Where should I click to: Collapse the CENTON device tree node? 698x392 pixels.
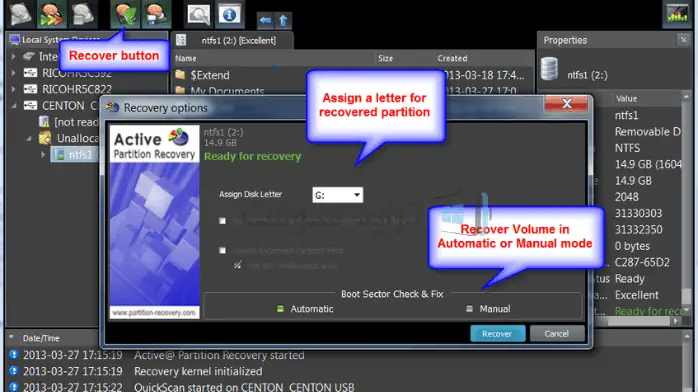[x=14, y=105]
